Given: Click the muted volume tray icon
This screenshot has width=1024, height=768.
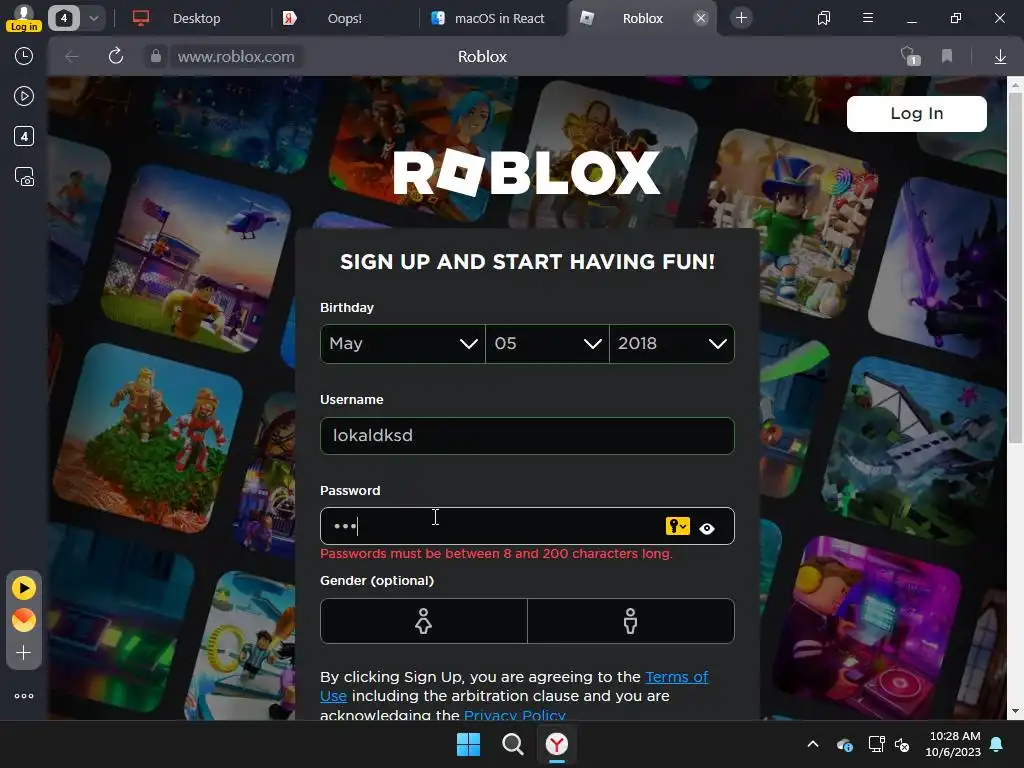Looking at the screenshot, I should pos(903,744).
